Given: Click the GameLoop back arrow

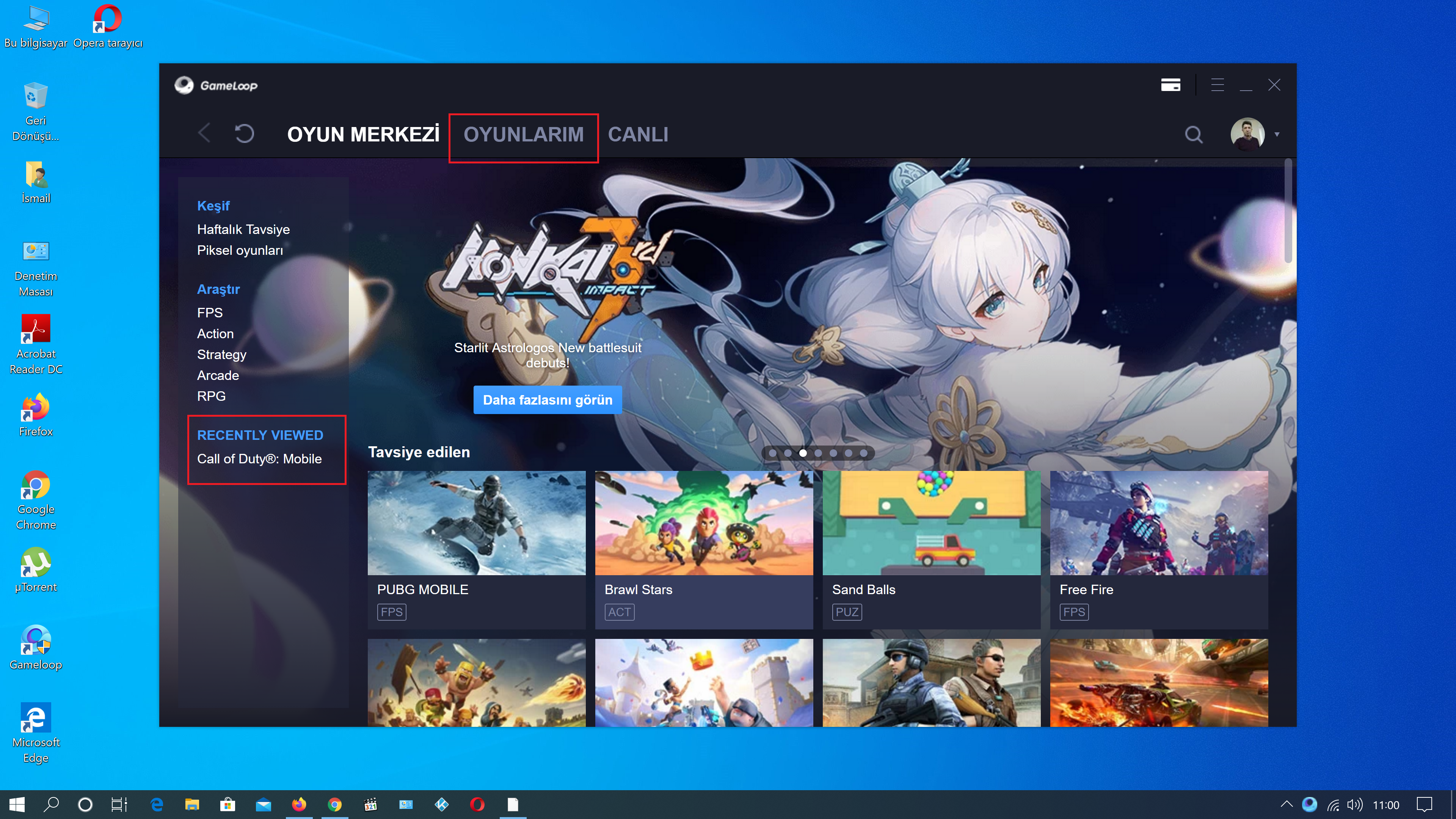Looking at the screenshot, I should pyautogui.click(x=204, y=134).
